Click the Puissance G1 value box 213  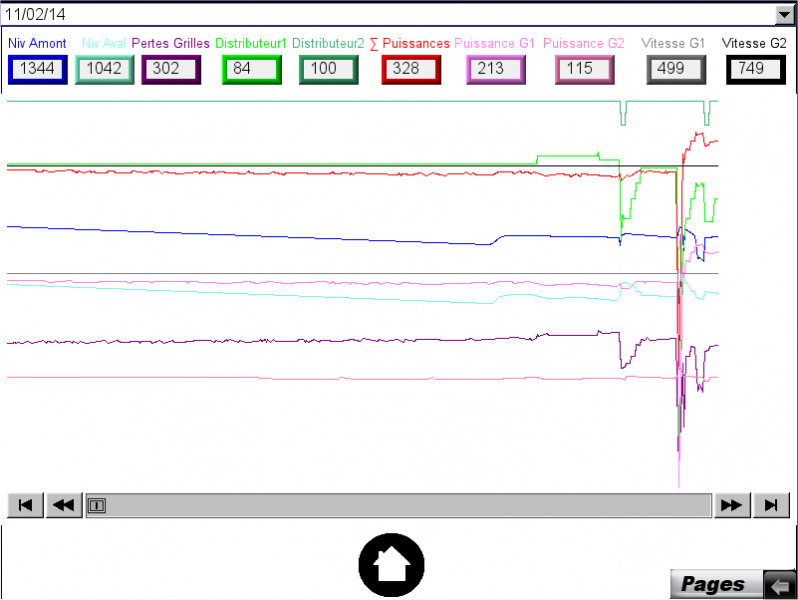click(496, 69)
